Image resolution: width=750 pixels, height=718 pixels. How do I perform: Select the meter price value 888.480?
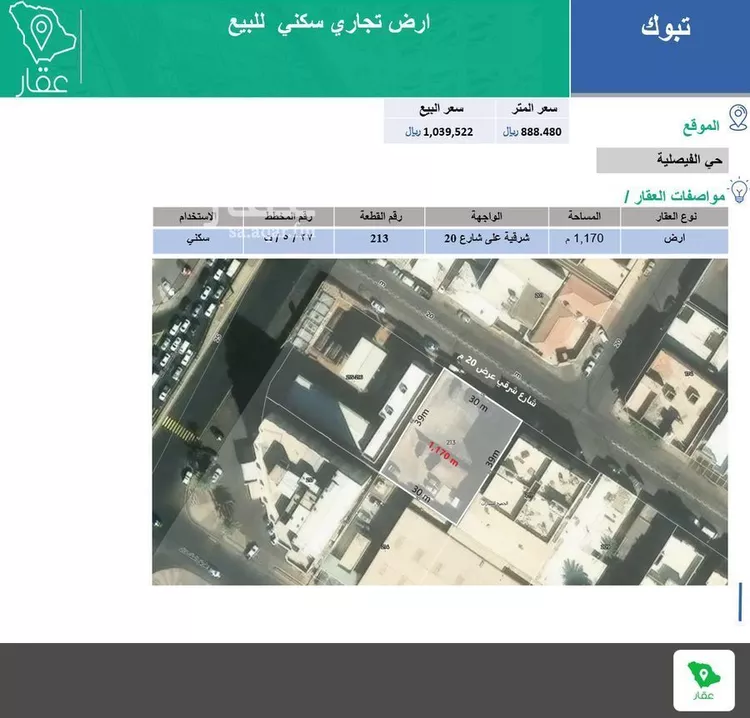point(541,132)
